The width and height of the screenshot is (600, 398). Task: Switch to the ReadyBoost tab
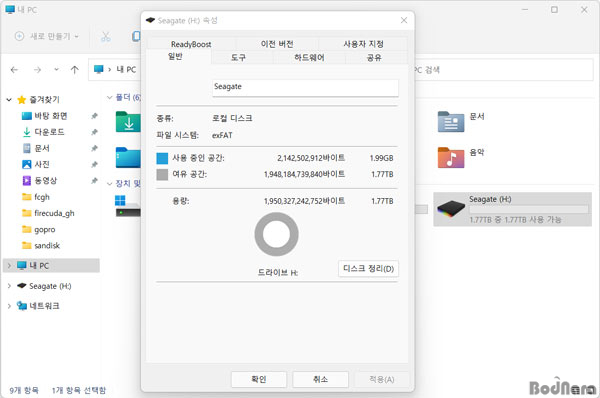(191, 44)
